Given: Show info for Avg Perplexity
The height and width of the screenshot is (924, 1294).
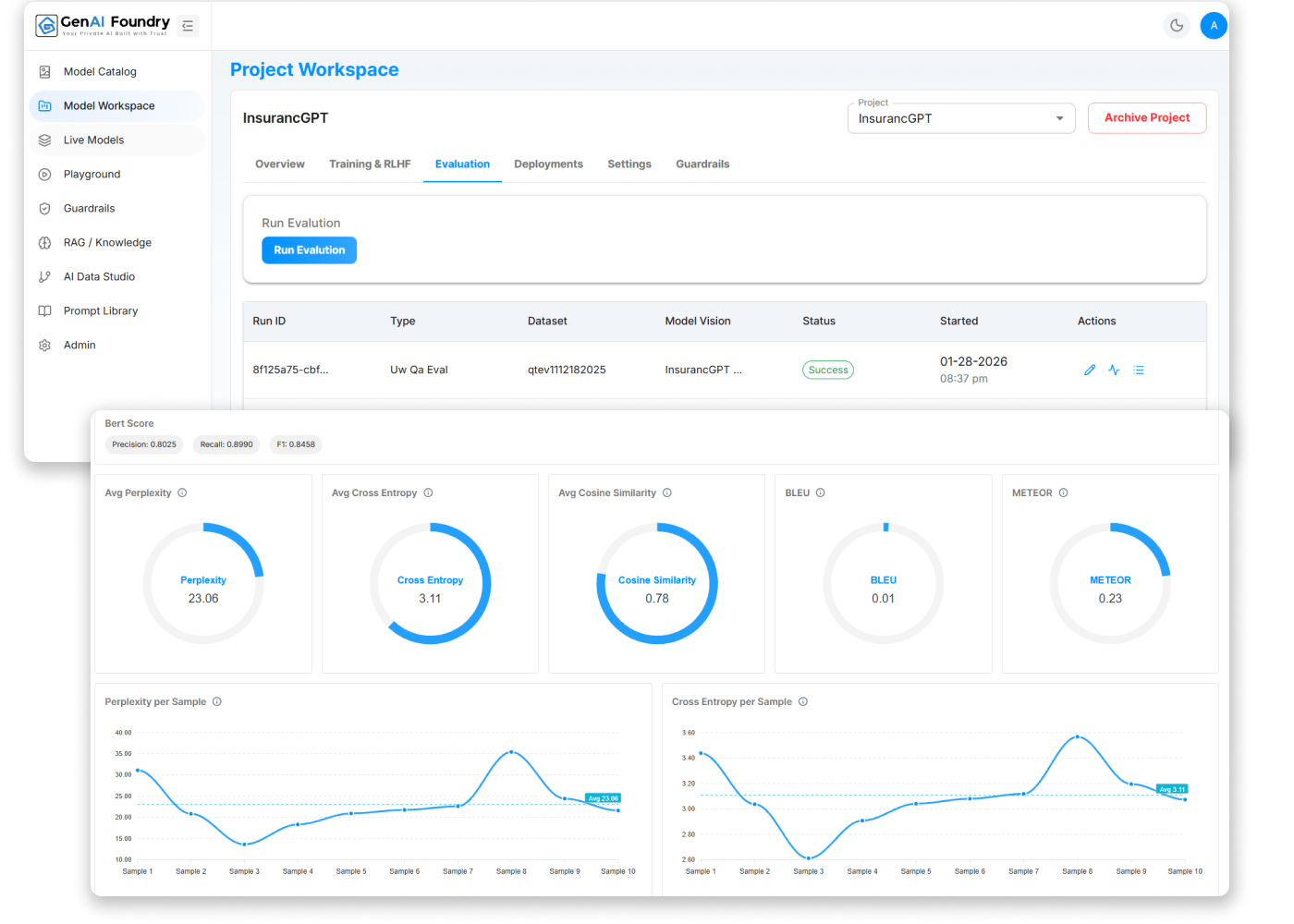Looking at the screenshot, I should pyautogui.click(x=182, y=492).
